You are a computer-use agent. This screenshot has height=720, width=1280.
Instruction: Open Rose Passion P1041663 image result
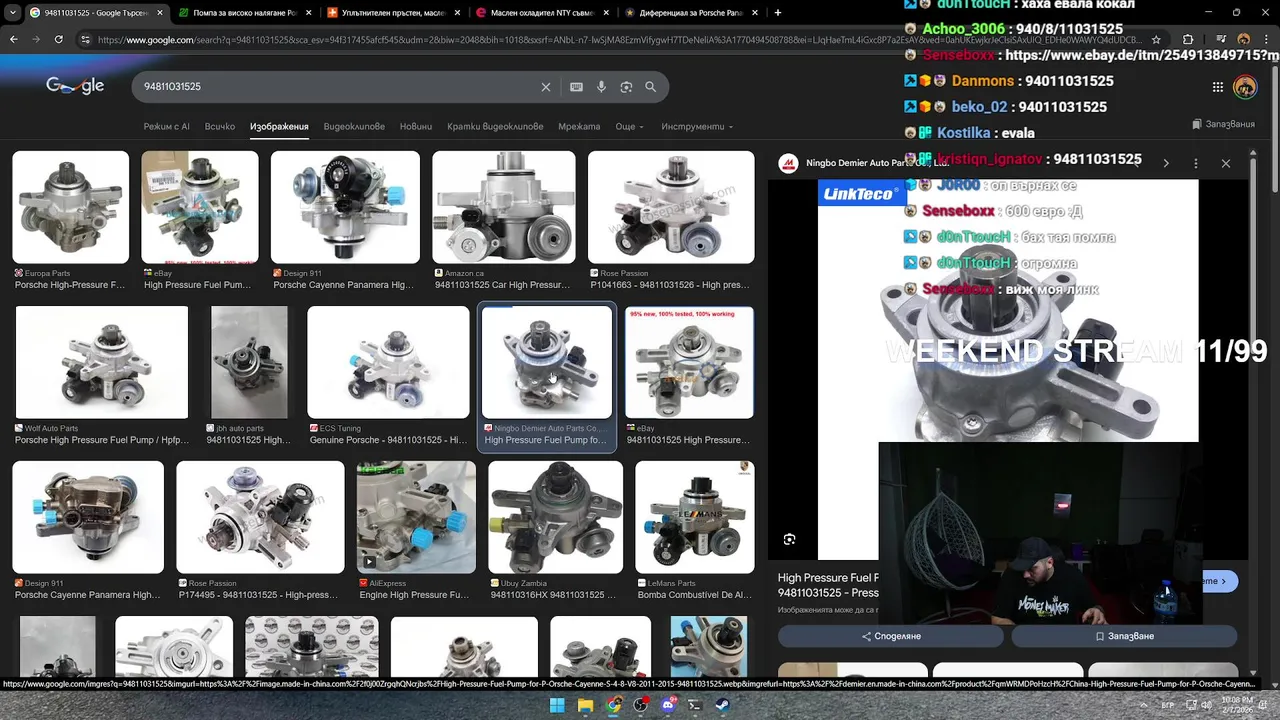(671, 207)
